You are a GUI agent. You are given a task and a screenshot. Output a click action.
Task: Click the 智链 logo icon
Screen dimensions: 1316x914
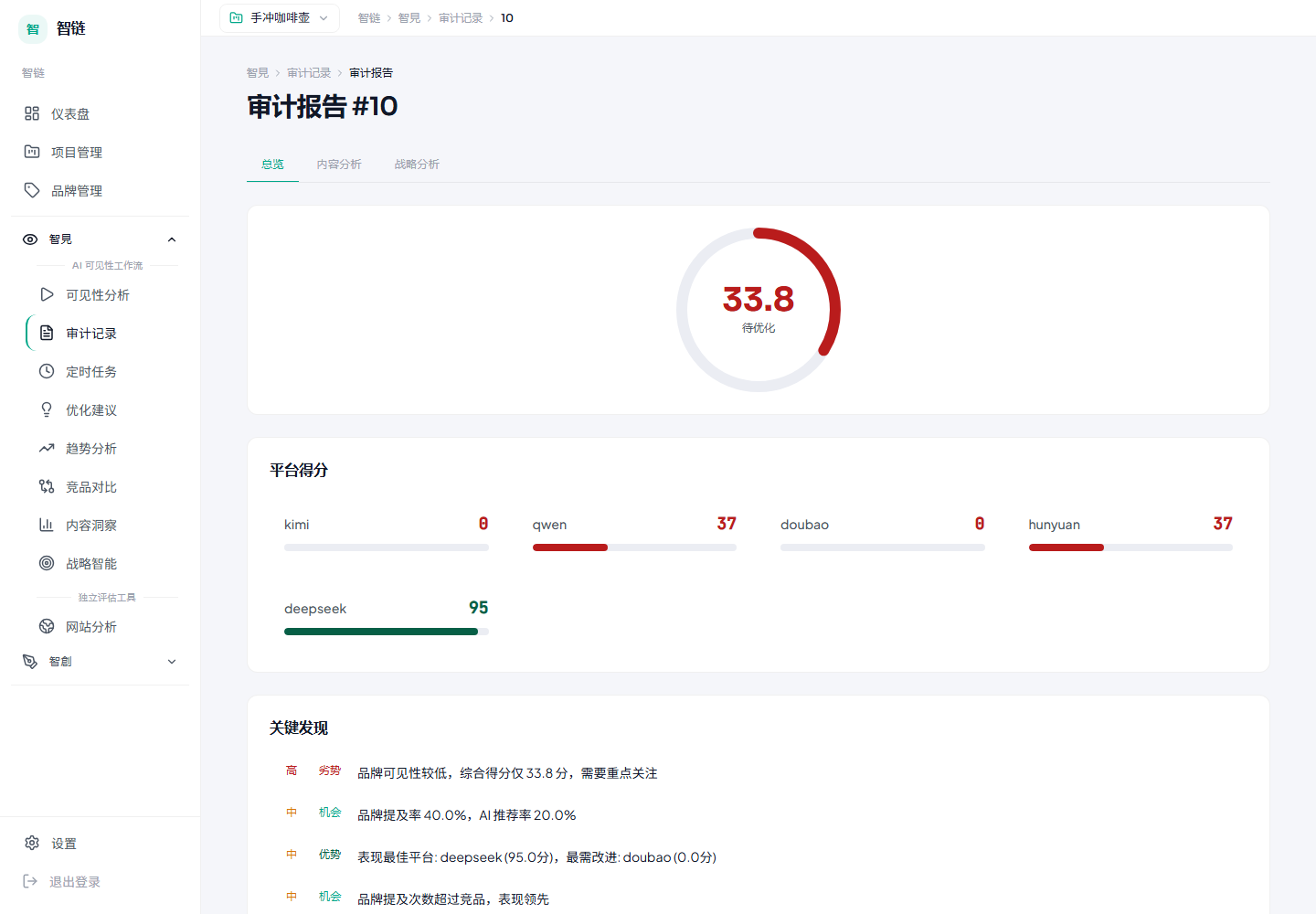coord(33,29)
